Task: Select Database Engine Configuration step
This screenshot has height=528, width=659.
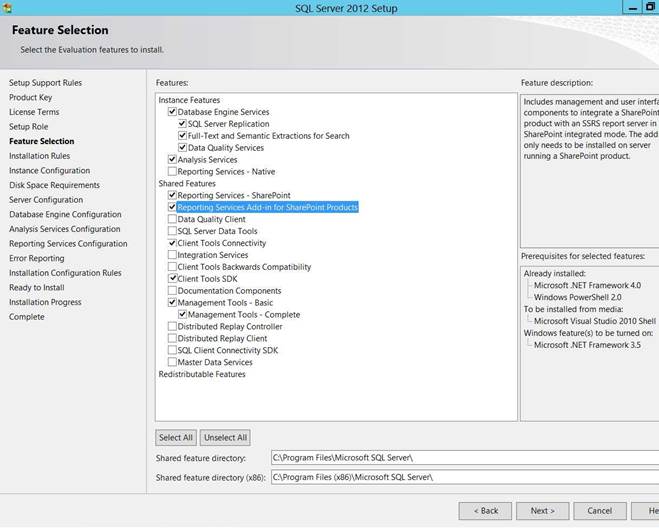Action: pos(65,214)
